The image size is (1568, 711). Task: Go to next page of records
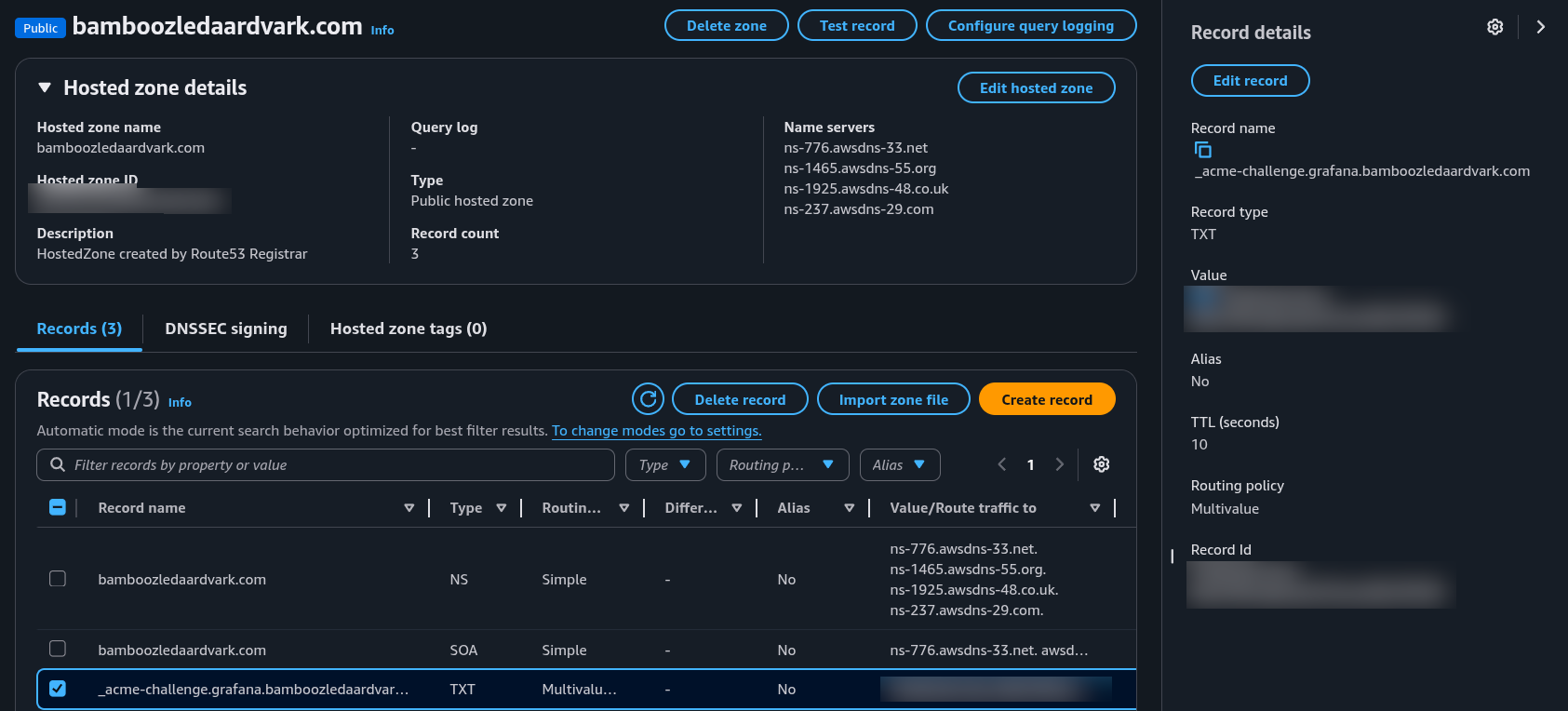1059,464
